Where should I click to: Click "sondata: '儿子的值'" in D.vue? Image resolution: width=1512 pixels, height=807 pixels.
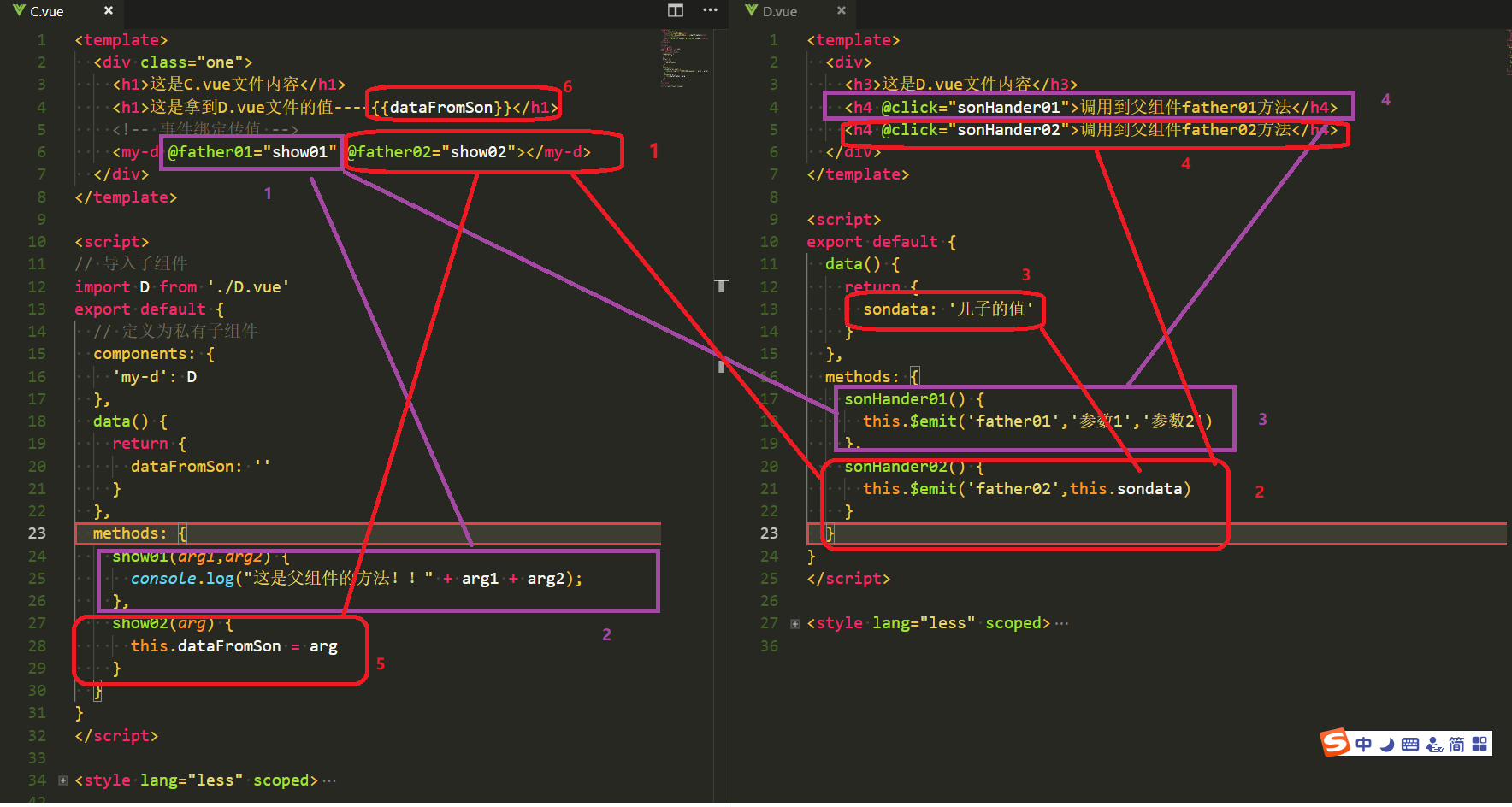point(948,309)
